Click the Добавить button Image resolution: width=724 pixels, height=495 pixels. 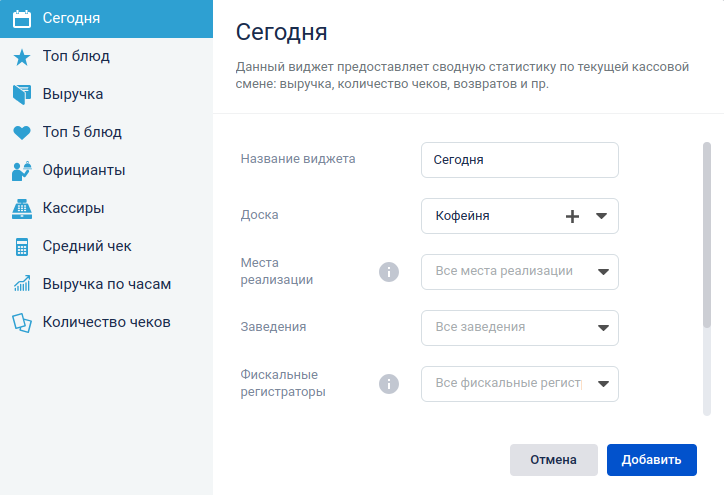click(x=652, y=460)
